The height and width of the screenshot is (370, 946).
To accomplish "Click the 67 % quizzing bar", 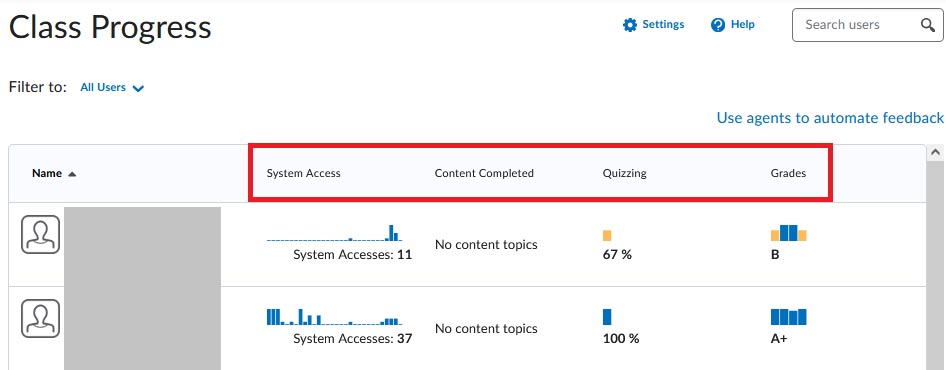I will pyautogui.click(x=607, y=235).
